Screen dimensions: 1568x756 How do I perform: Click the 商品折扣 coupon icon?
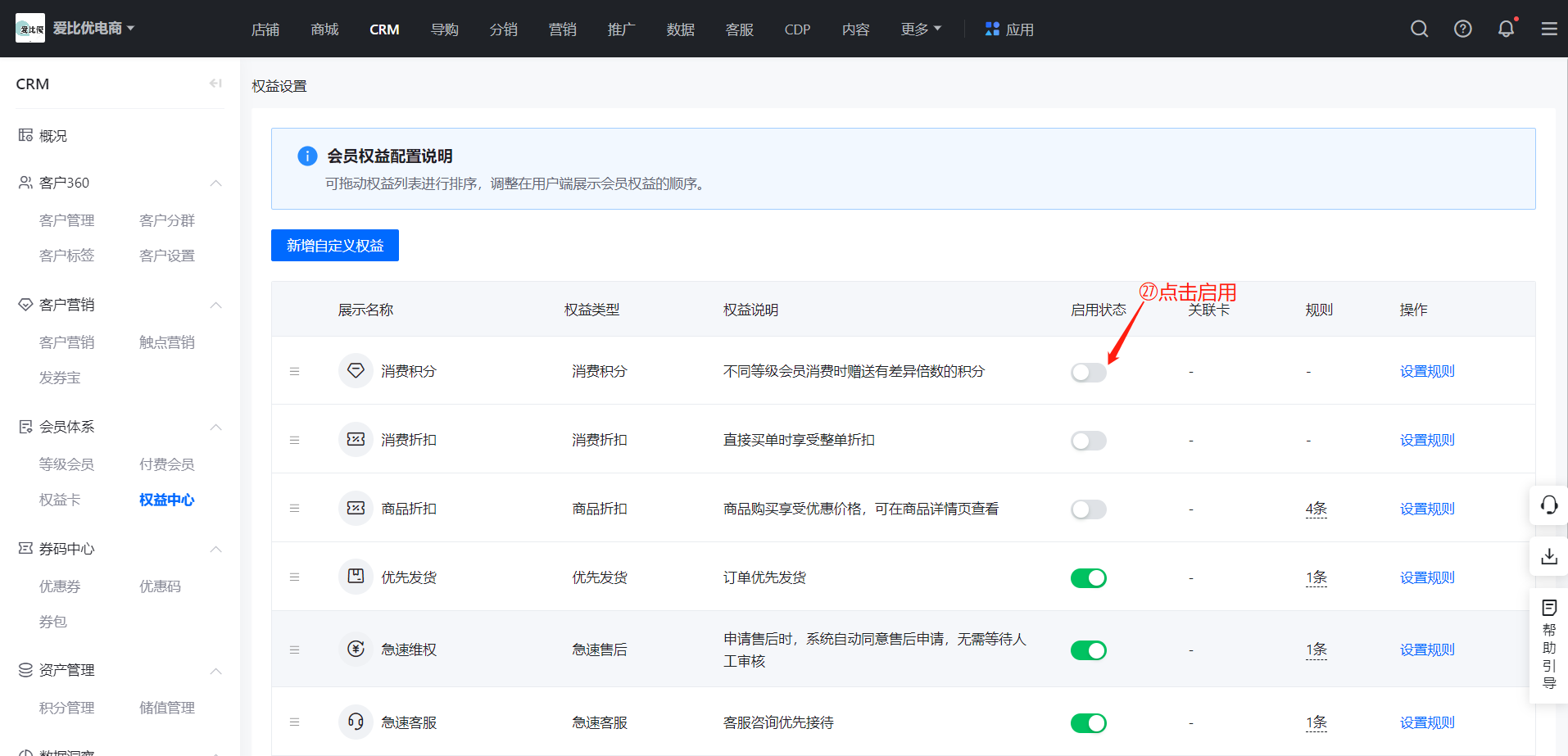[x=356, y=509]
